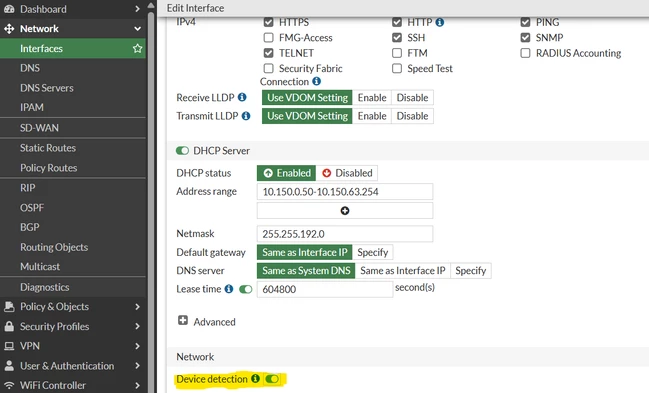Set Transmit LLDP to Use VDOM Setting

pos(307,116)
